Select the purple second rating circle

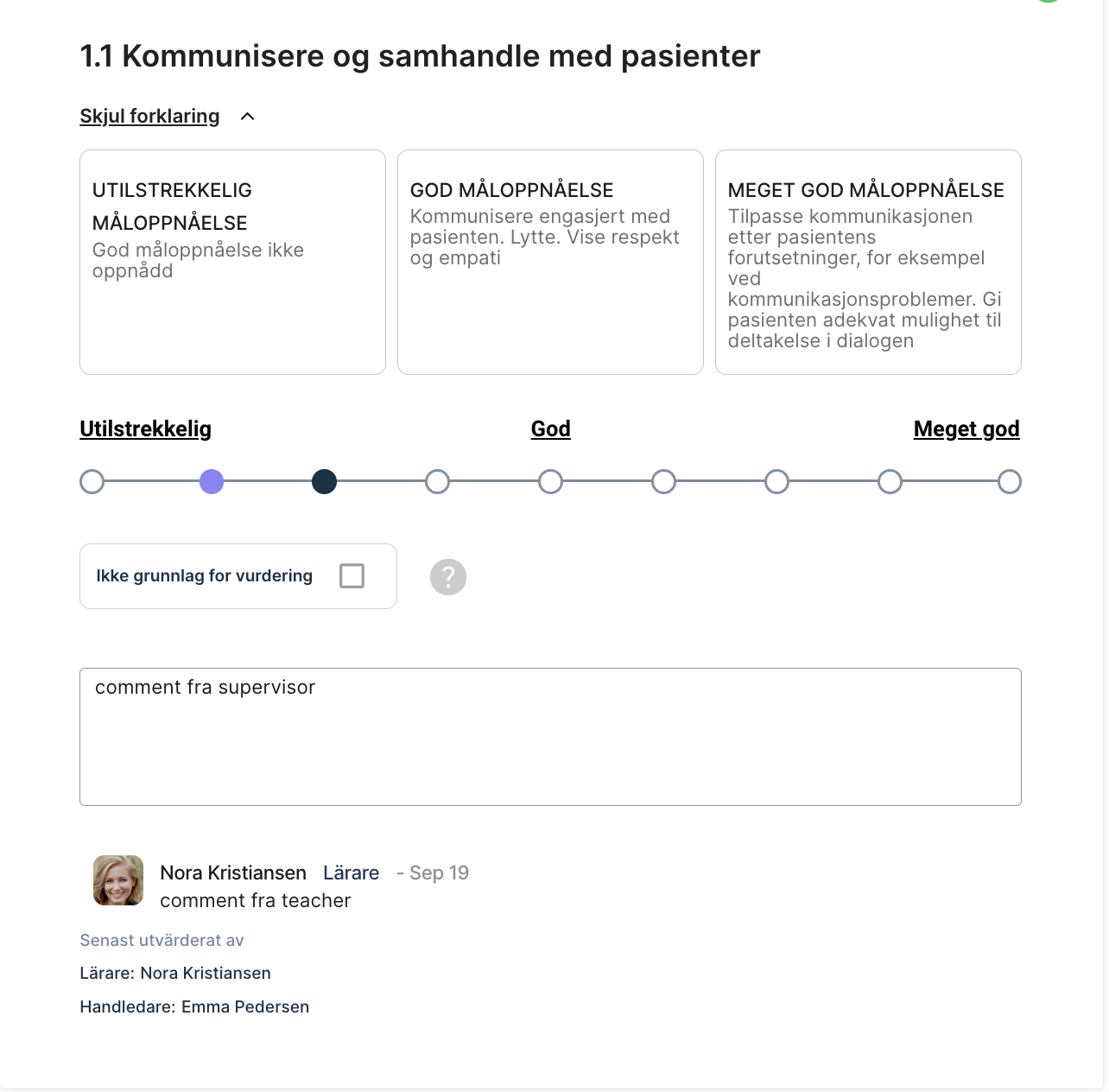[212, 482]
